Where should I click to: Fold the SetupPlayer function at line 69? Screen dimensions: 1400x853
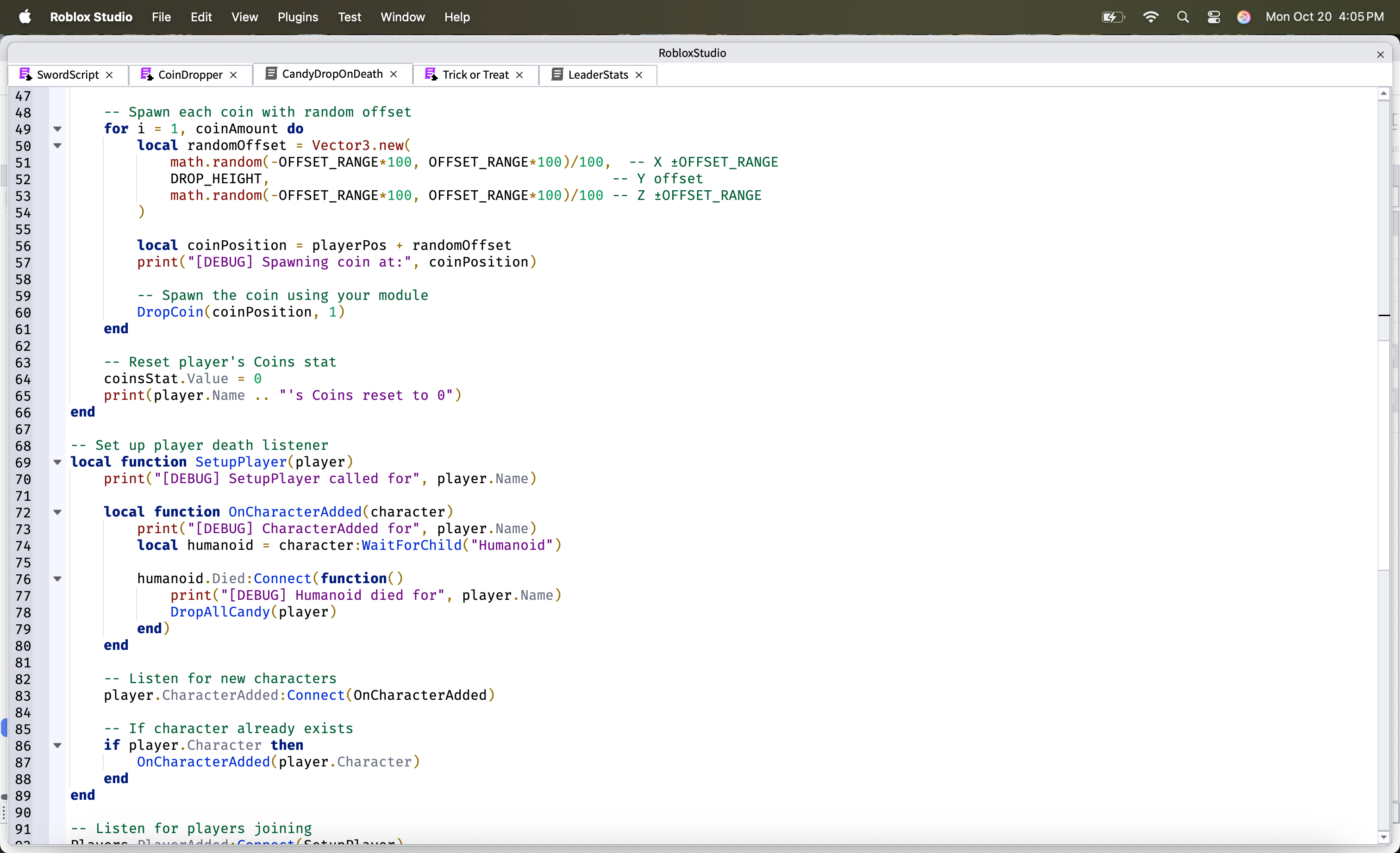point(57,462)
